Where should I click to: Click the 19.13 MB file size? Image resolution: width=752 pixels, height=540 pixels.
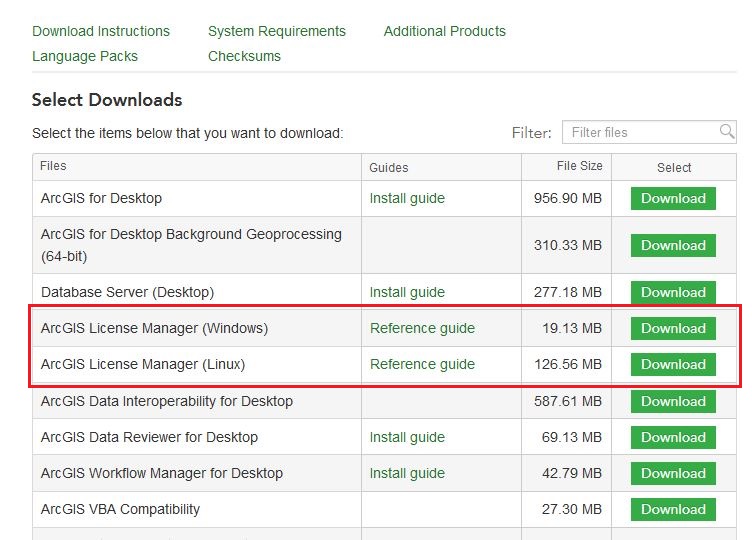572,328
